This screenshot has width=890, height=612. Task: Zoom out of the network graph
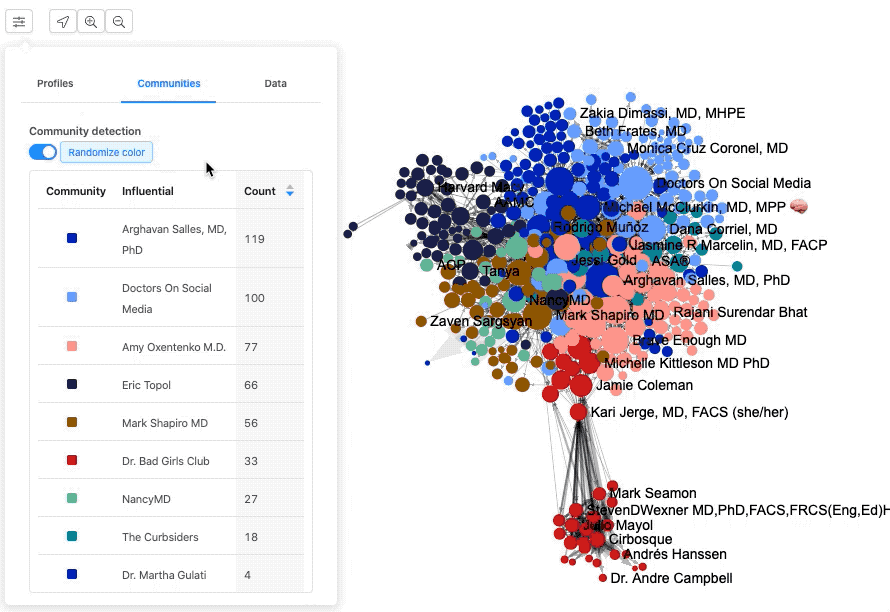pos(119,22)
